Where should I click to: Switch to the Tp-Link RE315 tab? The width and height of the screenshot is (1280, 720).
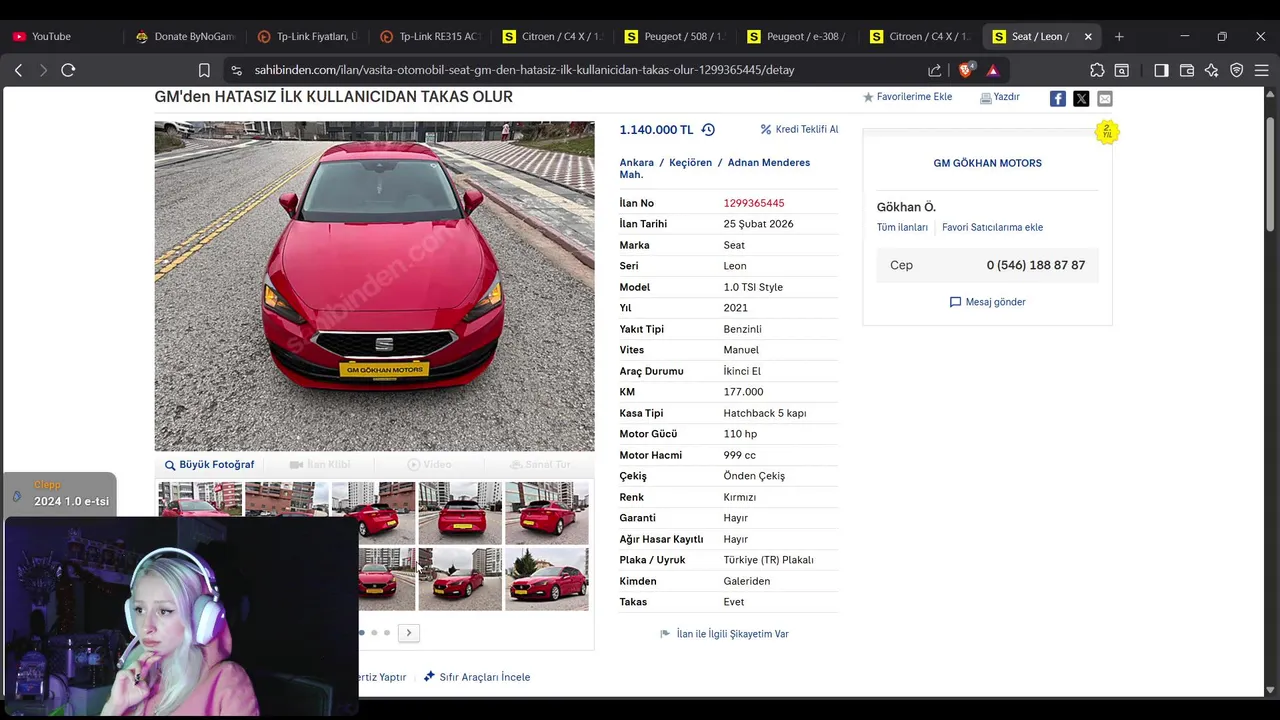(x=430, y=36)
